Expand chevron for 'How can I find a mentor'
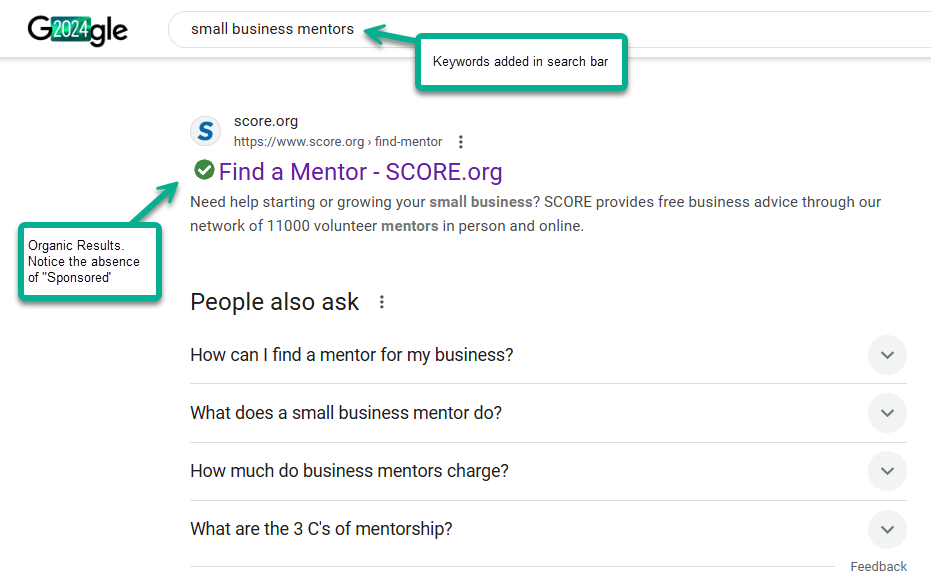Viewport: 931px width, 587px height. (x=887, y=355)
